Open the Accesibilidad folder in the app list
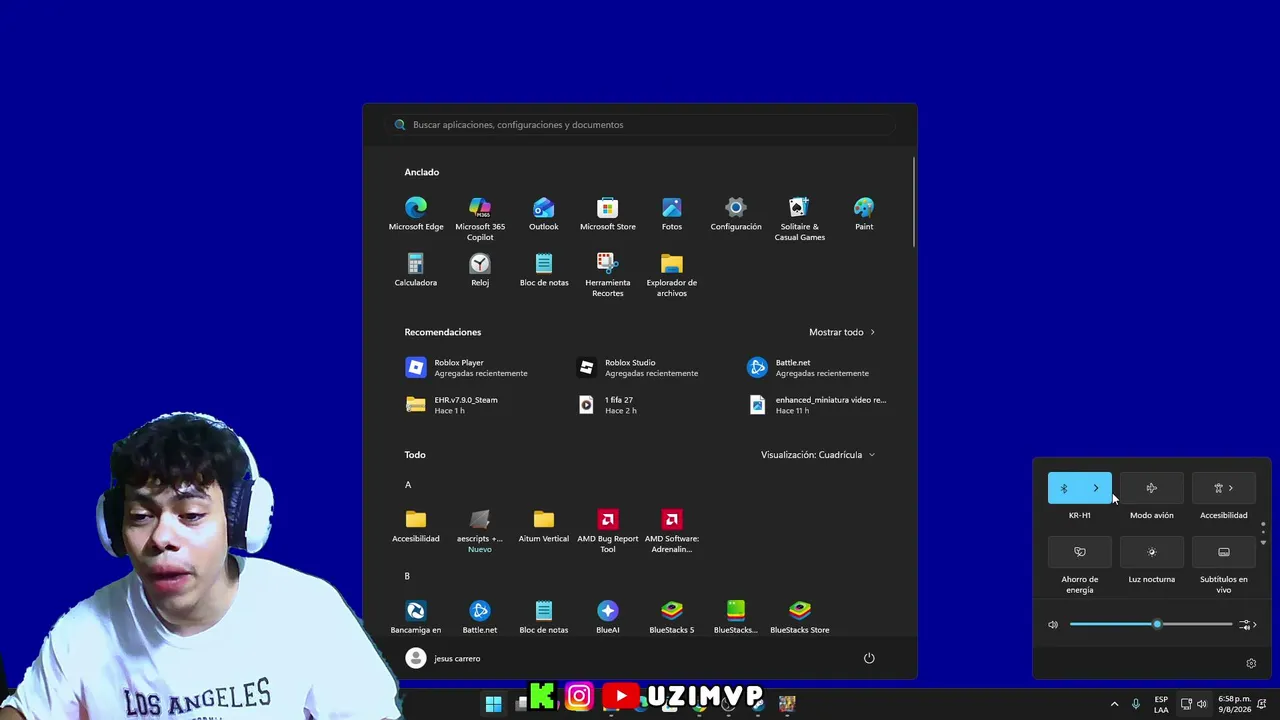Screen dimensions: 1280x720 click(x=416, y=526)
